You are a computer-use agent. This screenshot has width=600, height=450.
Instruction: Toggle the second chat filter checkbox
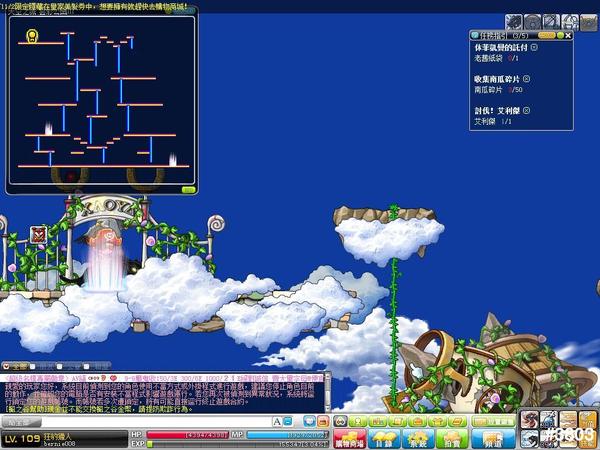click(60, 367)
